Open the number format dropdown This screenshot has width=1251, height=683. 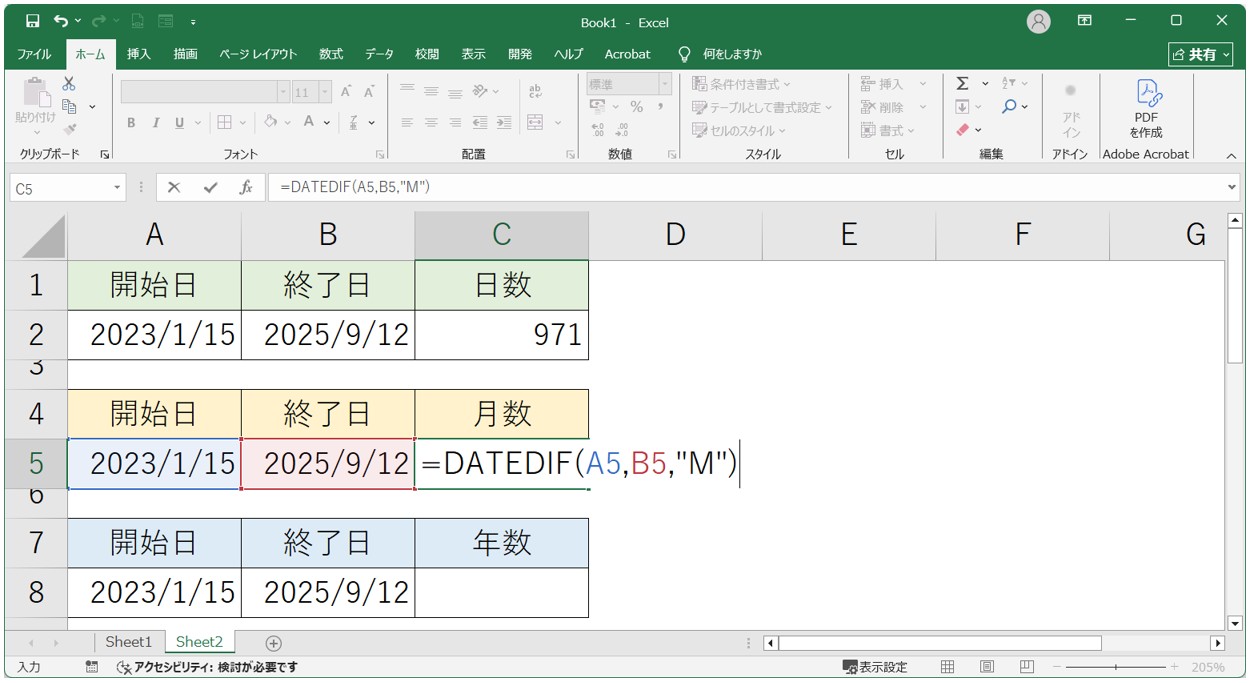(664, 84)
